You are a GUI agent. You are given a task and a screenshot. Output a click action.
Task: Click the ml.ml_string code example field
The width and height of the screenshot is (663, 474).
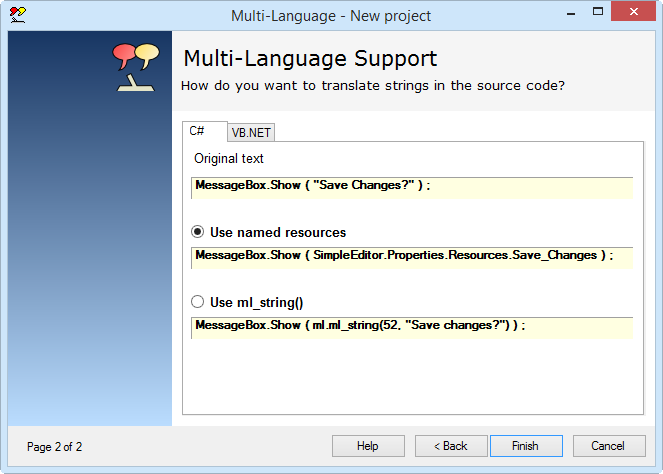pos(411,326)
